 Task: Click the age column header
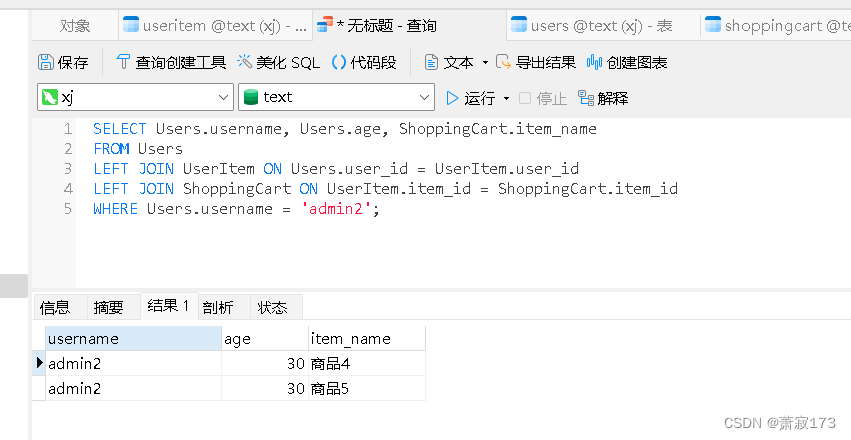click(265, 339)
